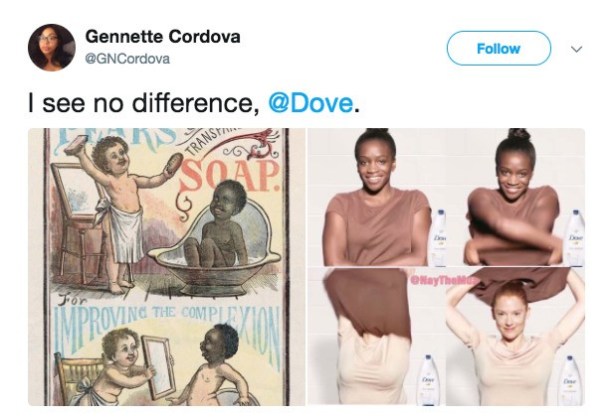Screen dimensions: 614x417
Task: Open the @GNCordova handle link
Action: [x=127, y=58]
